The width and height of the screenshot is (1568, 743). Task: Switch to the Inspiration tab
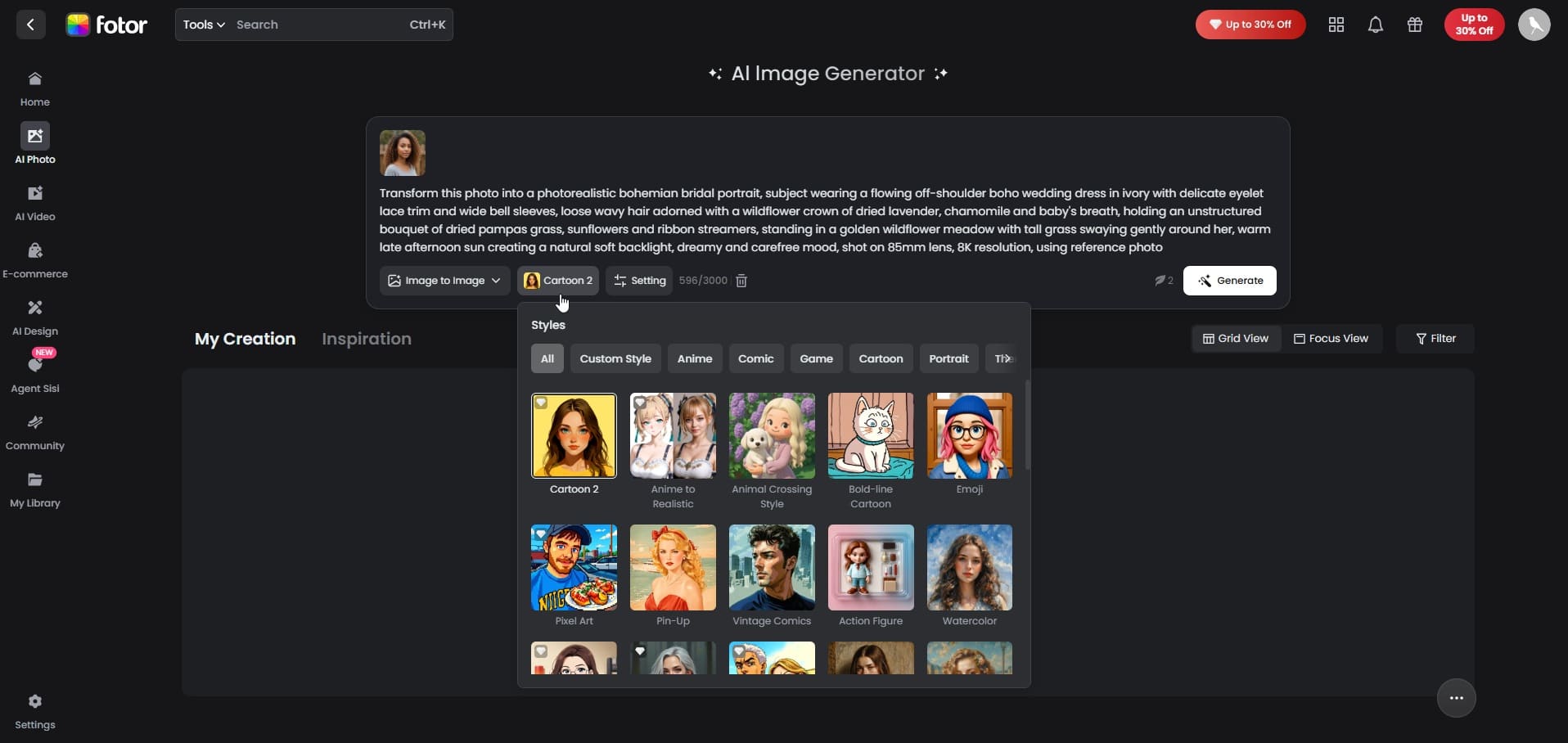pos(366,339)
